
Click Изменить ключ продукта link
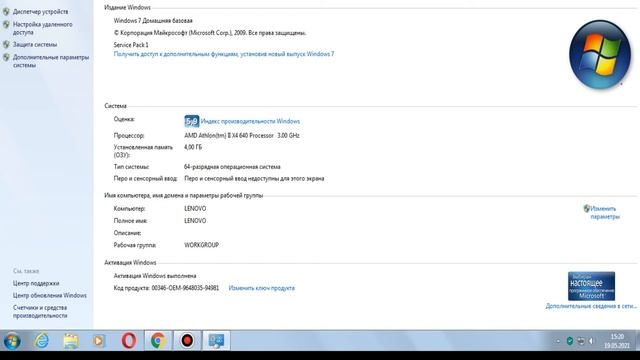click(x=261, y=288)
